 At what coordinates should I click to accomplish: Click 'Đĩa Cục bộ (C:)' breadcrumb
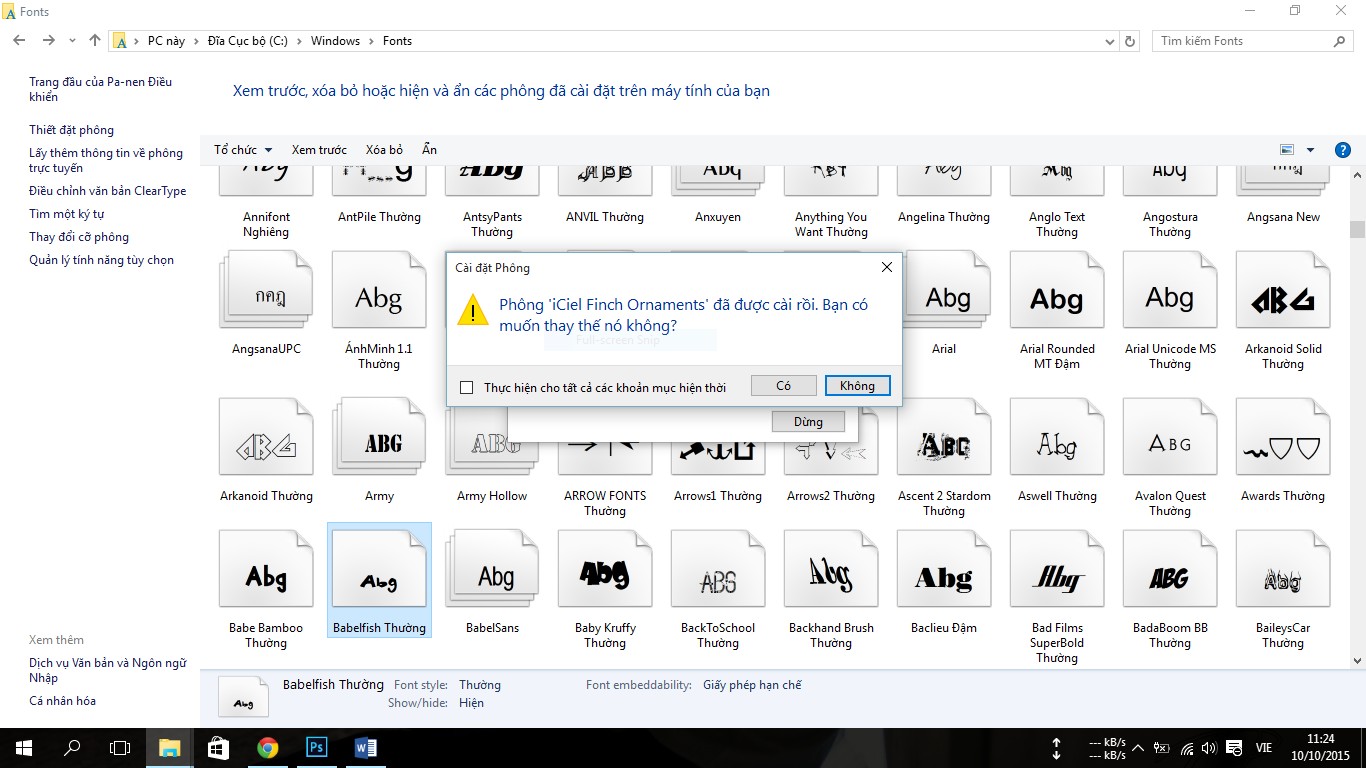[x=248, y=41]
